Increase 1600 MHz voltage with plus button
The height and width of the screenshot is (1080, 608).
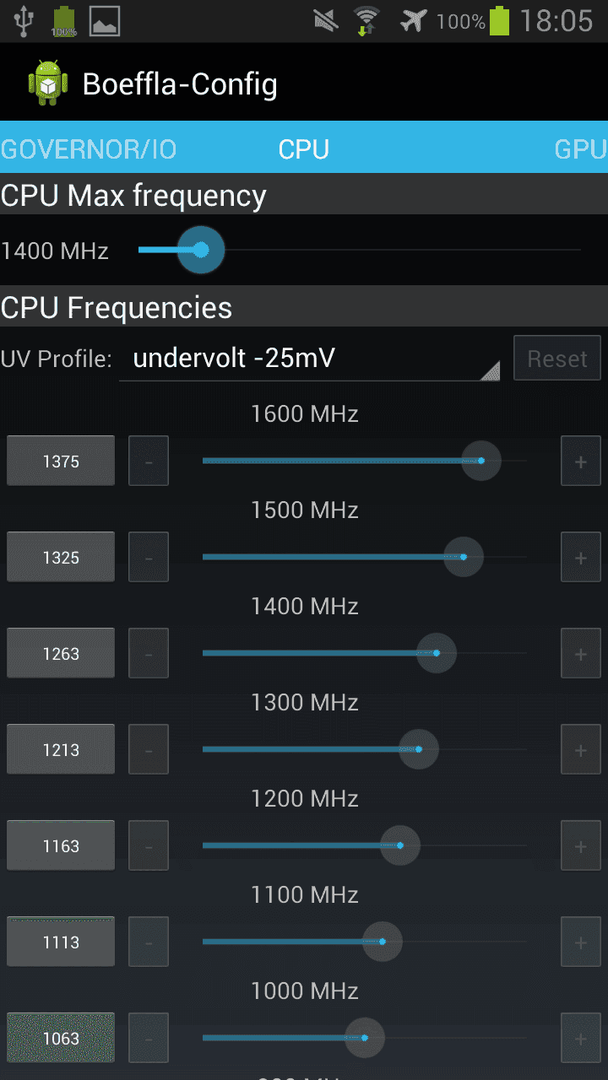pos(580,461)
